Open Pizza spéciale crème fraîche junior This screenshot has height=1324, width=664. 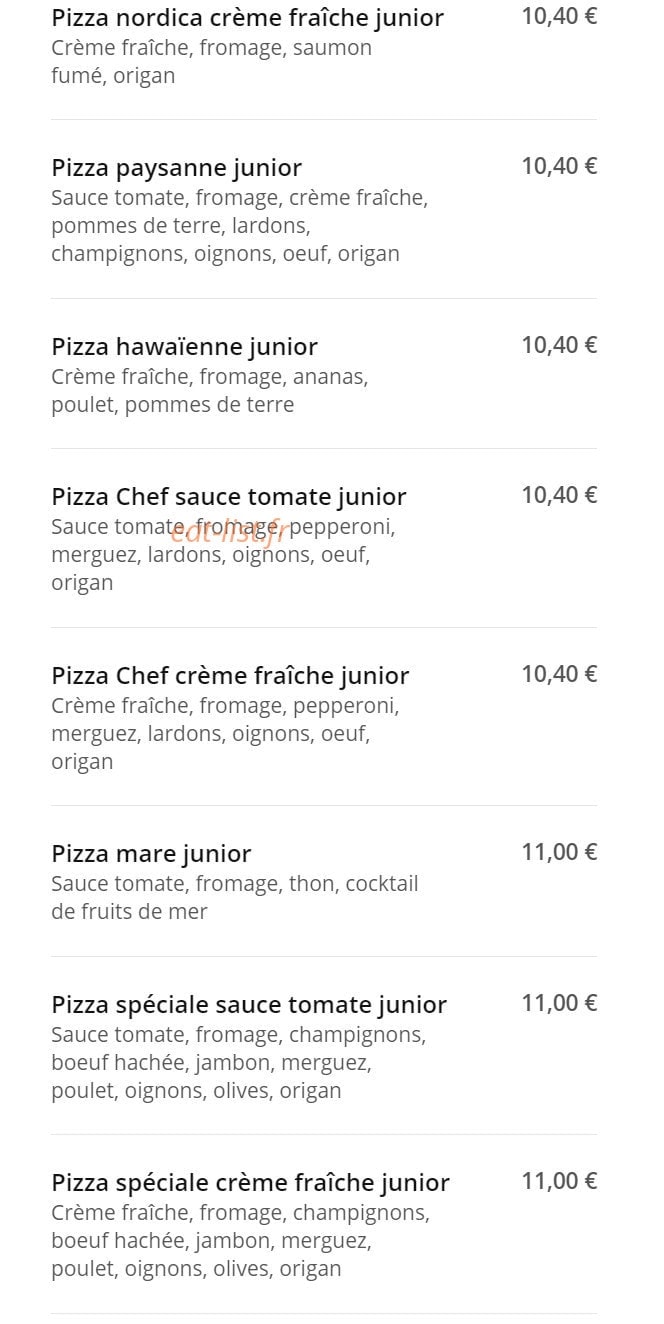[x=250, y=1183]
